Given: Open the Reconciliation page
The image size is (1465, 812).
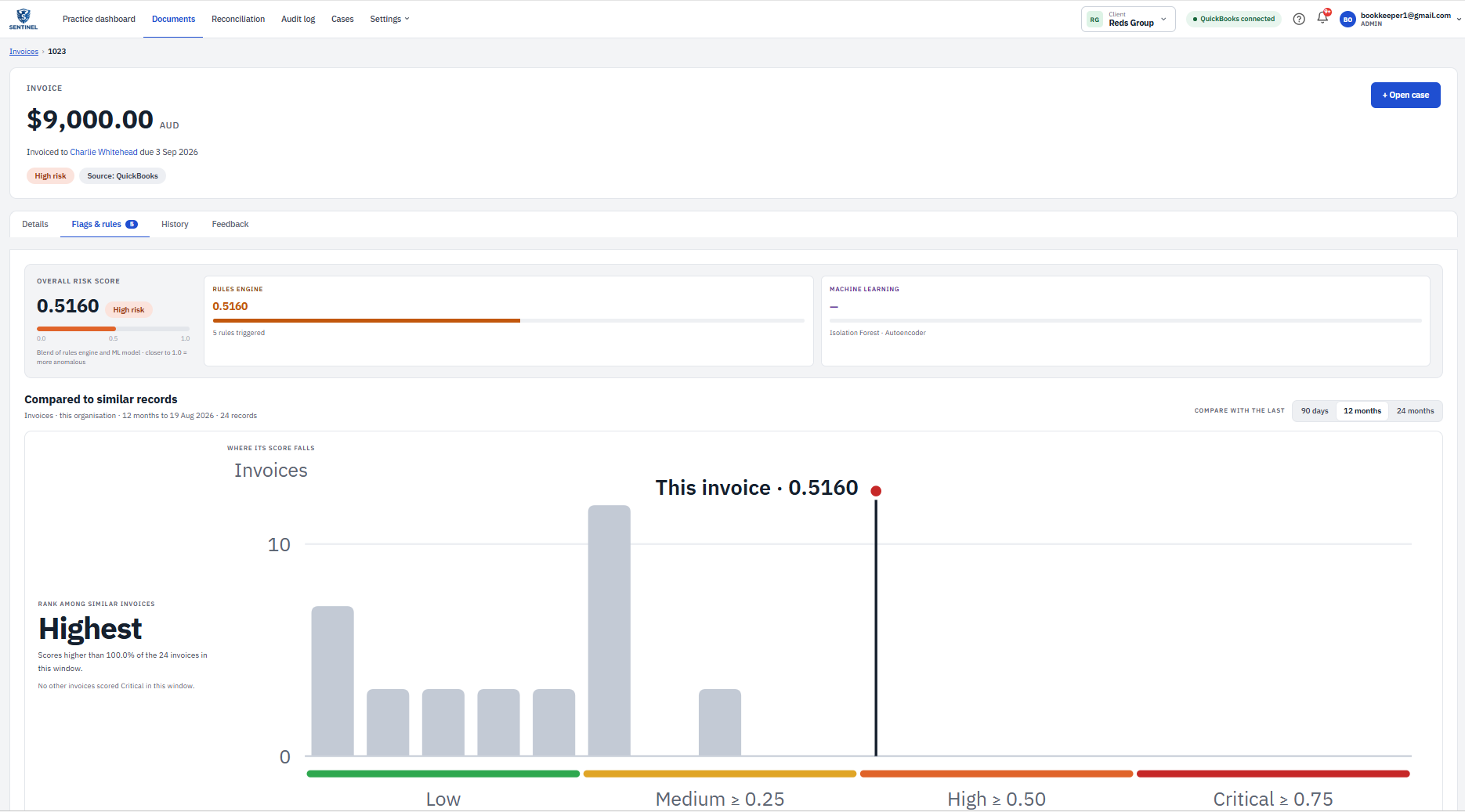Looking at the screenshot, I should pos(238,19).
